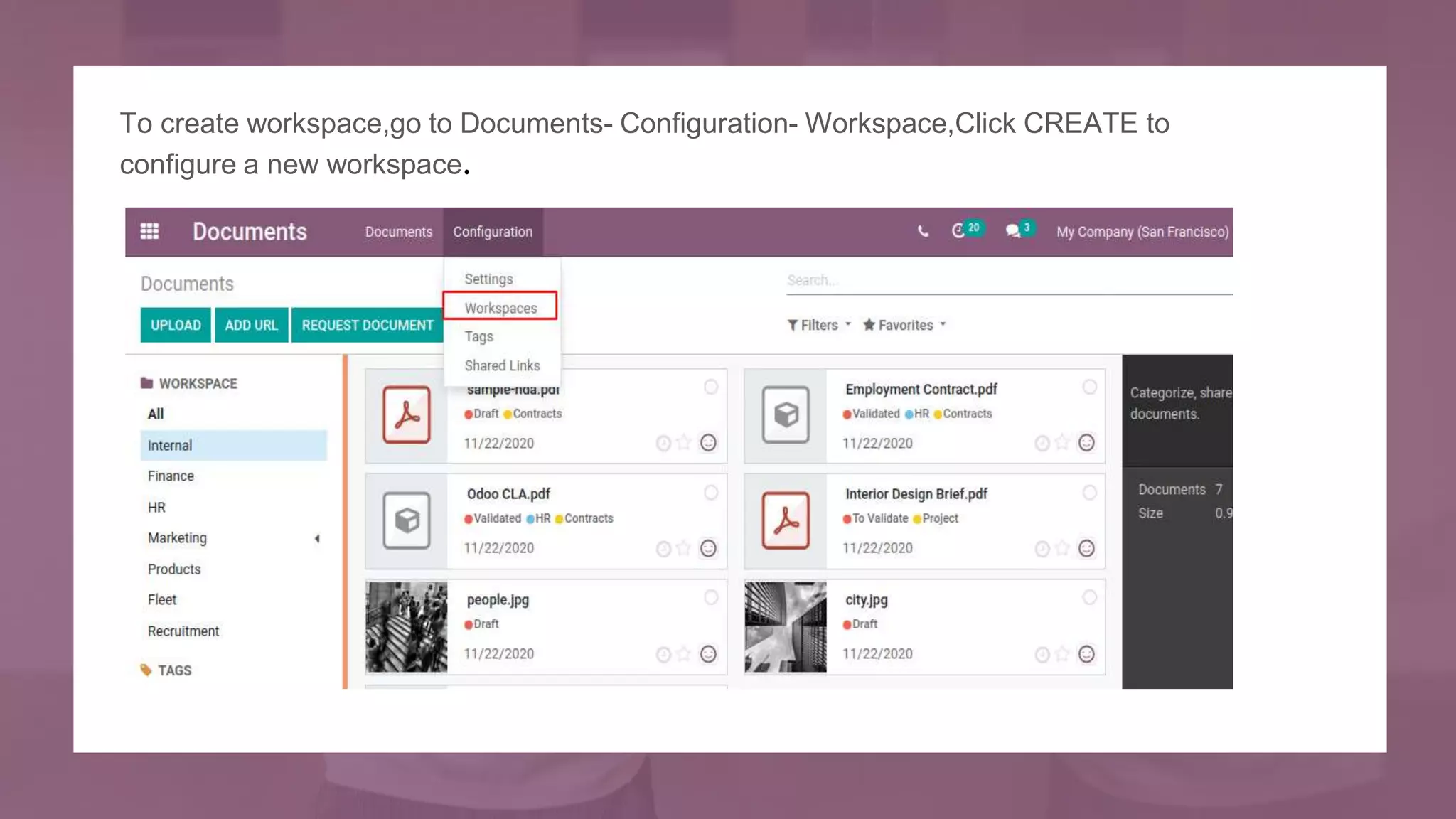Click activity clock icon on Interior Design Brief.pdf
The image size is (1456, 819).
[1042, 548]
